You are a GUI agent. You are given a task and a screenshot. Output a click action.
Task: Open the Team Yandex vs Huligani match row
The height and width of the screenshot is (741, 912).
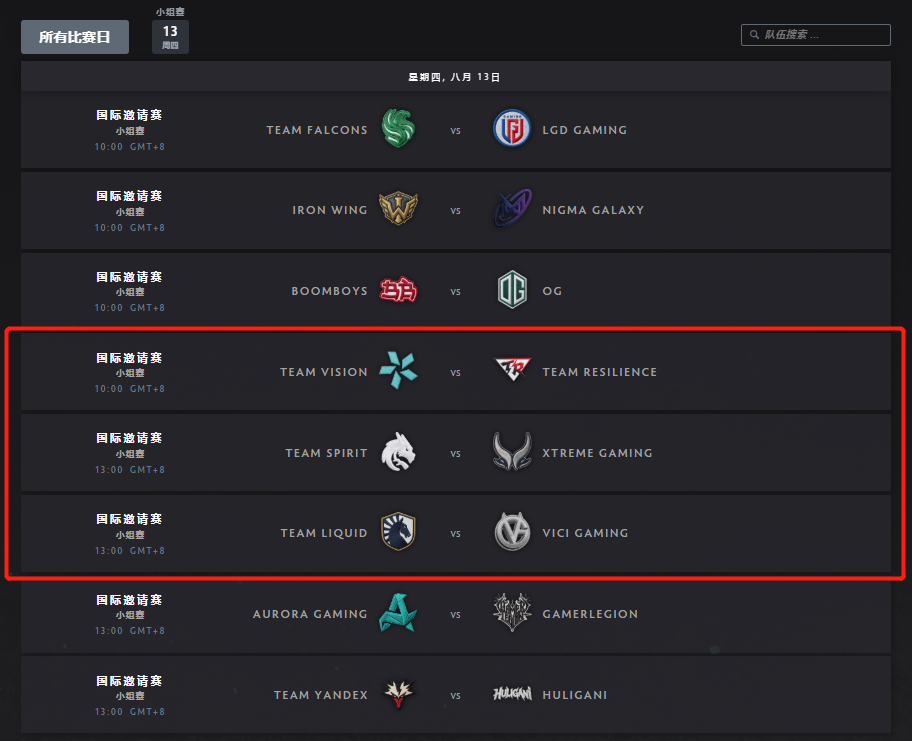pos(456,694)
